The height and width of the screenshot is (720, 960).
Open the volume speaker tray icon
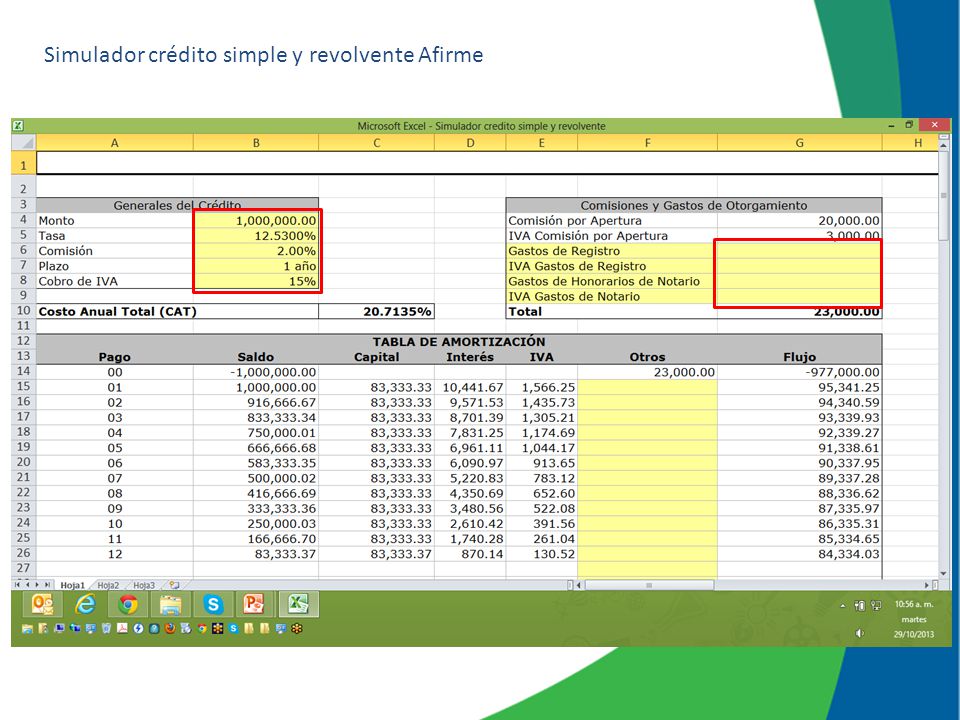[x=860, y=634]
